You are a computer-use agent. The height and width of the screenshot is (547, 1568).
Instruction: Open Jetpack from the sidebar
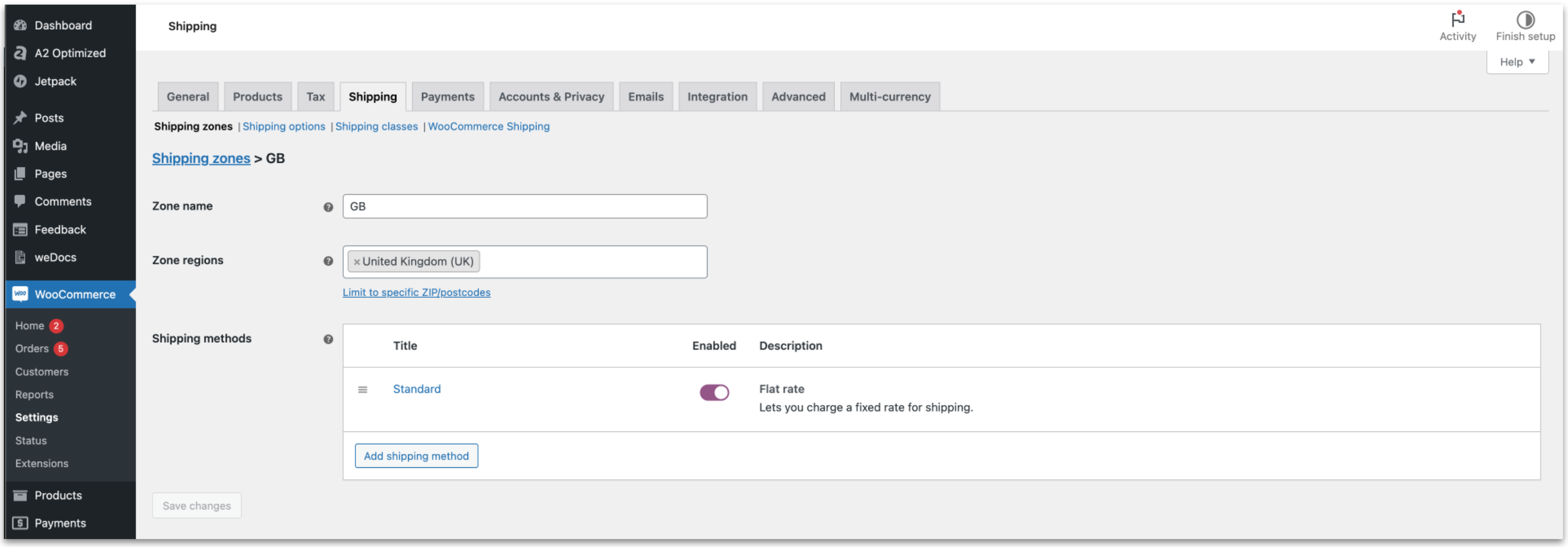[55, 81]
